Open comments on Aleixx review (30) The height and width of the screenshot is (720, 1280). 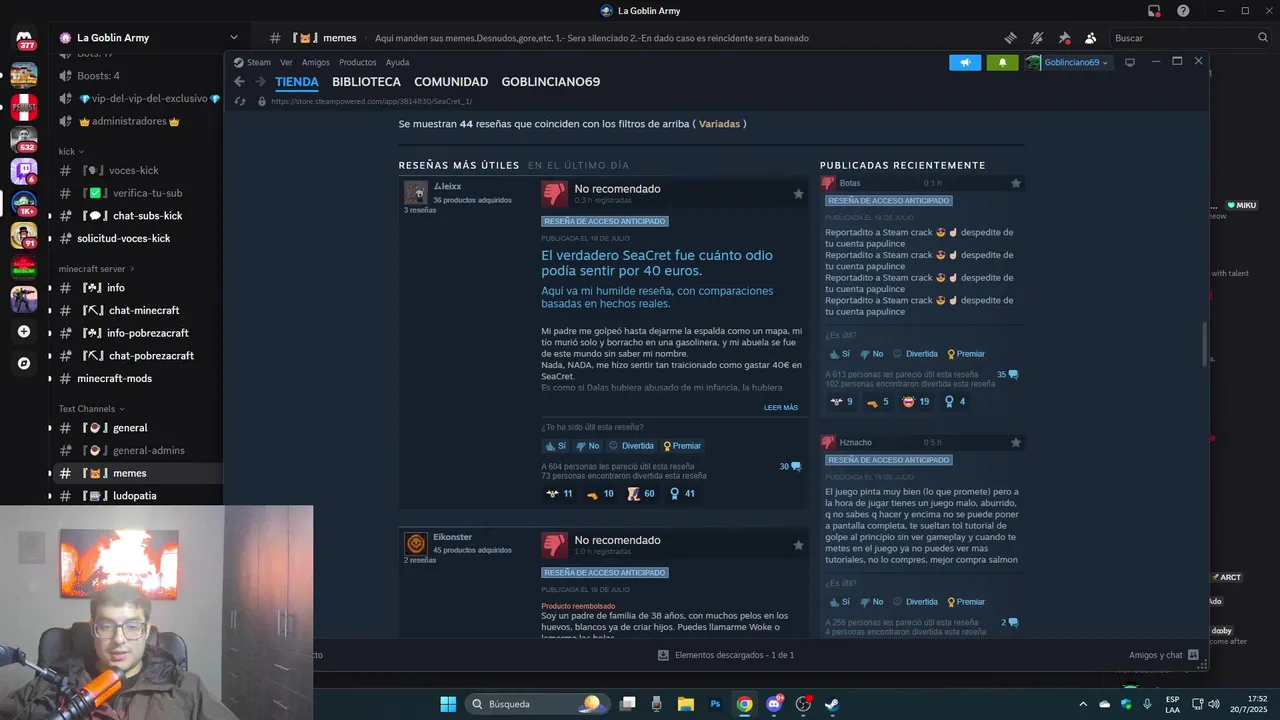point(790,466)
